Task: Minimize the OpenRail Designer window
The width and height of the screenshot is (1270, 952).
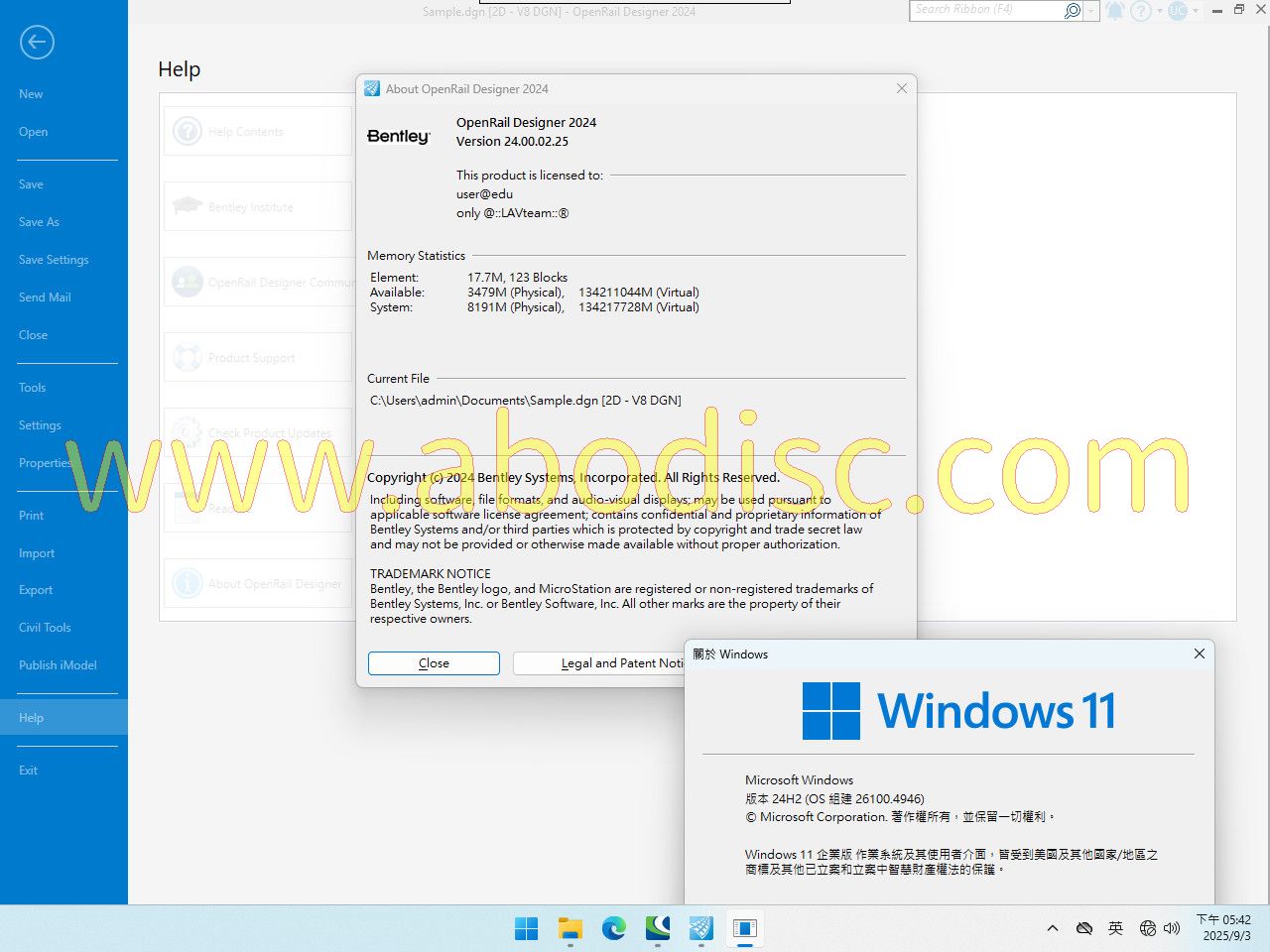Action: click(x=1217, y=10)
